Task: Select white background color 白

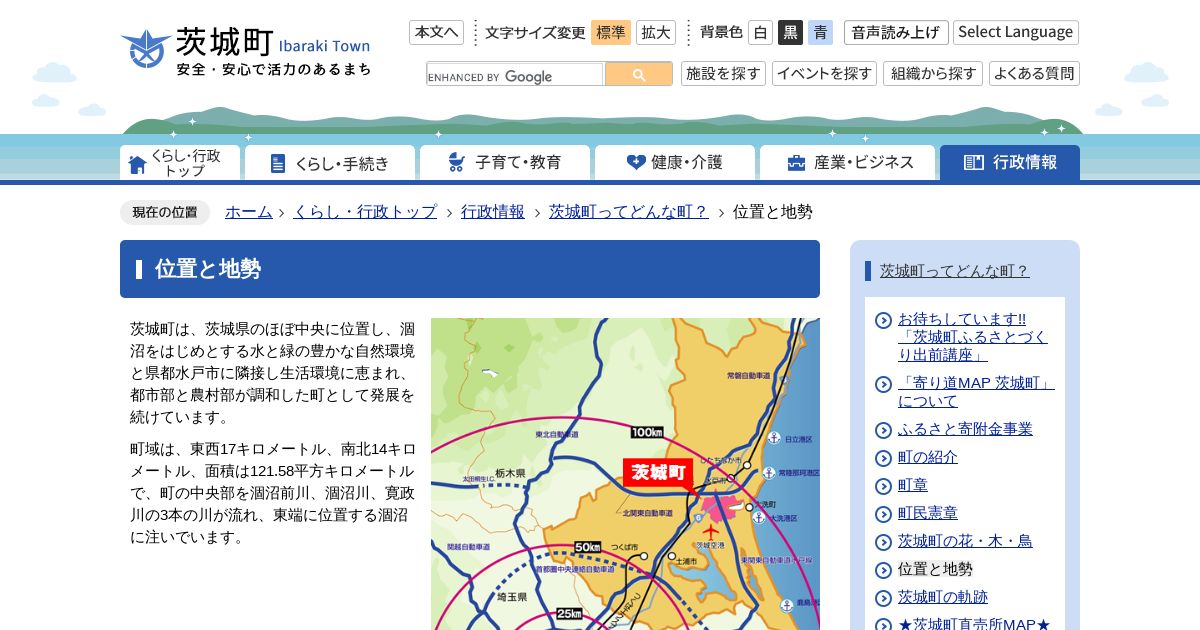Action: 761,32
